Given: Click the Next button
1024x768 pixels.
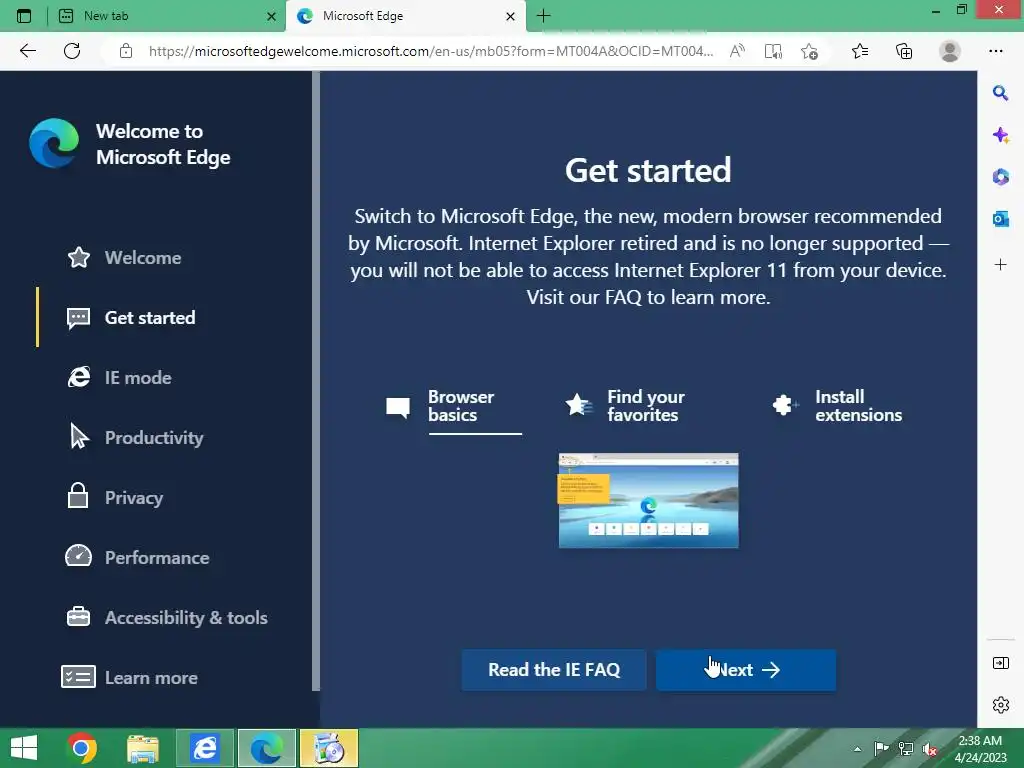Looking at the screenshot, I should pyautogui.click(x=746, y=670).
